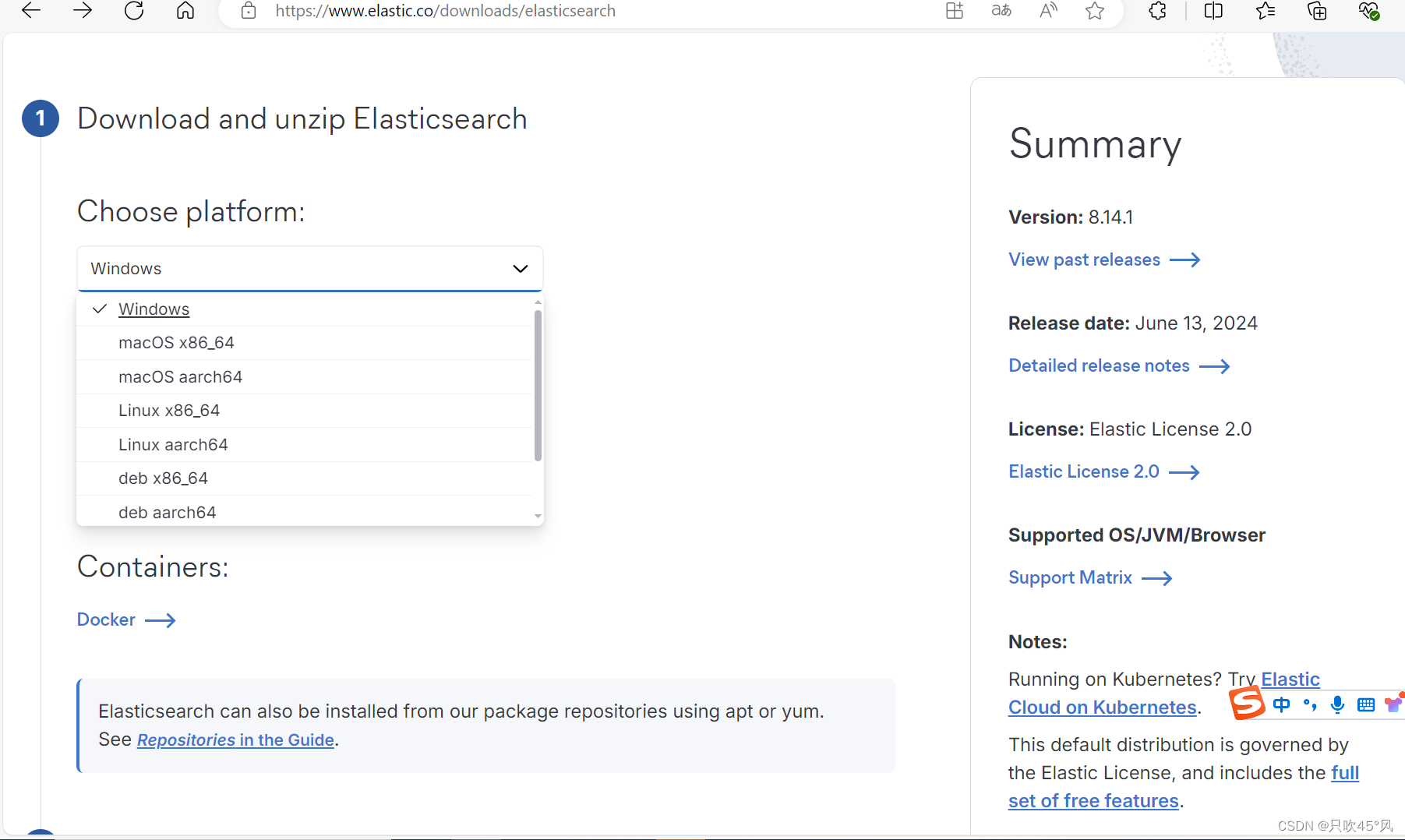Click Download and unzip Elasticsearch heading

pos(302,119)
